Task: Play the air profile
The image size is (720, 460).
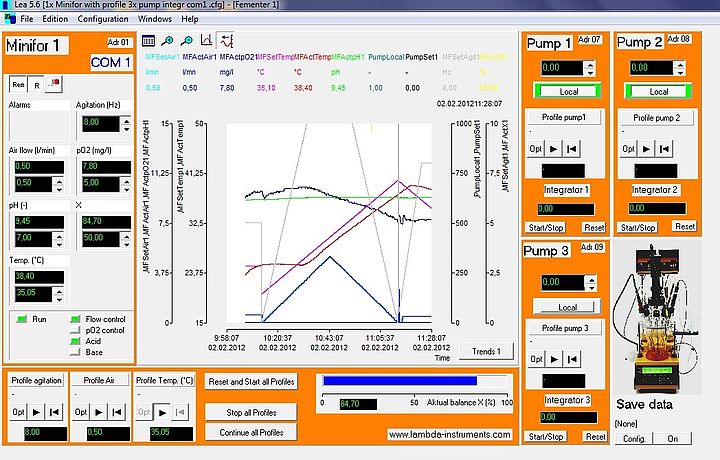Action: (x=99, y=412)
